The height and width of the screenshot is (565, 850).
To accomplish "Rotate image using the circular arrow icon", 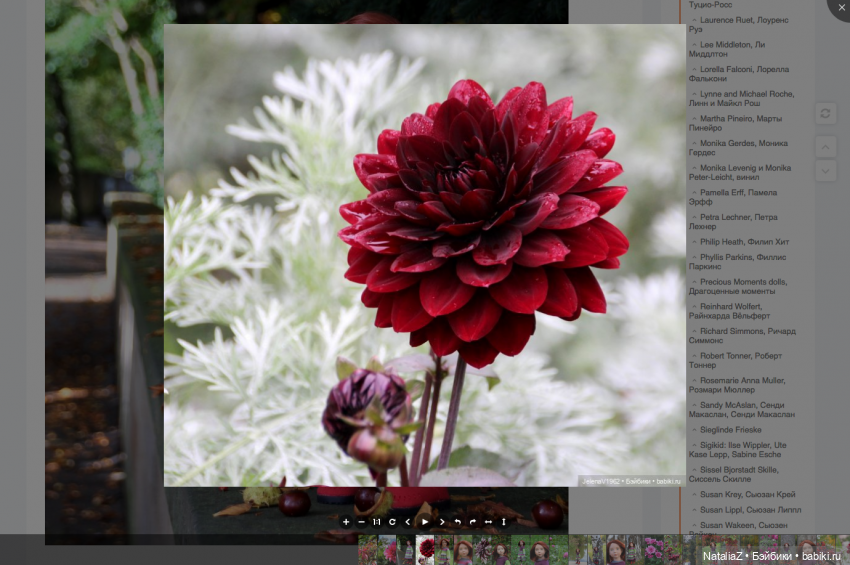I will pyautogui.click(x=392, y=522).
